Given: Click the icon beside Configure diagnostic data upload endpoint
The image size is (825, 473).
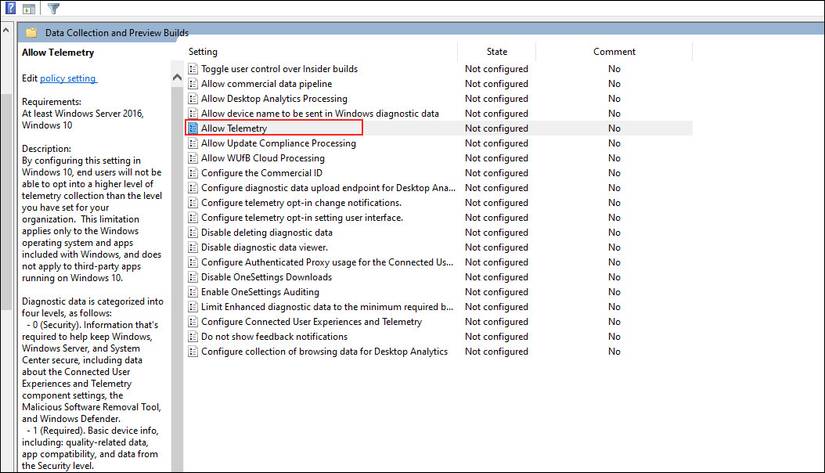Looking at the screenshot, I should [x=193, y=188].
